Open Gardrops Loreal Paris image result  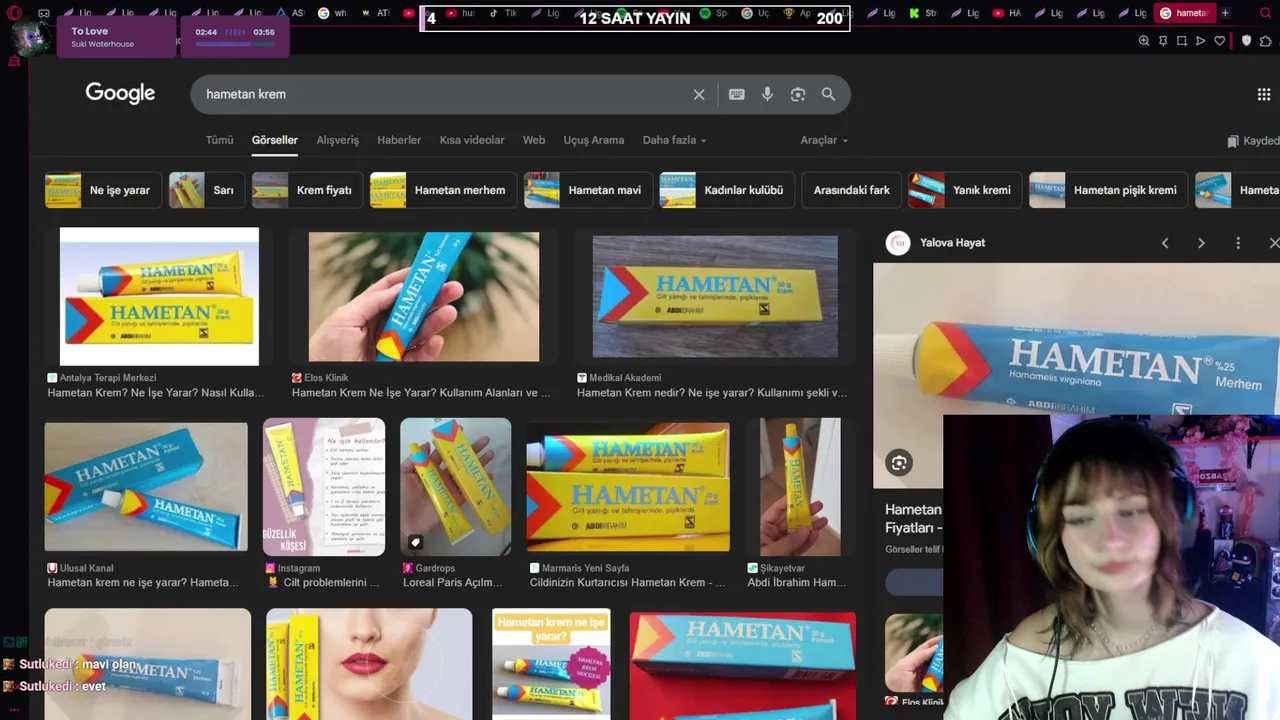coord(455,487)
